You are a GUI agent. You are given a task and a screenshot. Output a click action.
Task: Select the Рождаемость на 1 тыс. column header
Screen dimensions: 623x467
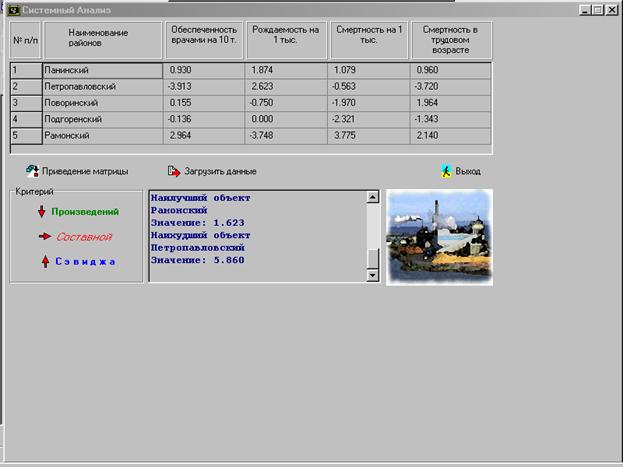pyautogui.click(x=286, y=38)
